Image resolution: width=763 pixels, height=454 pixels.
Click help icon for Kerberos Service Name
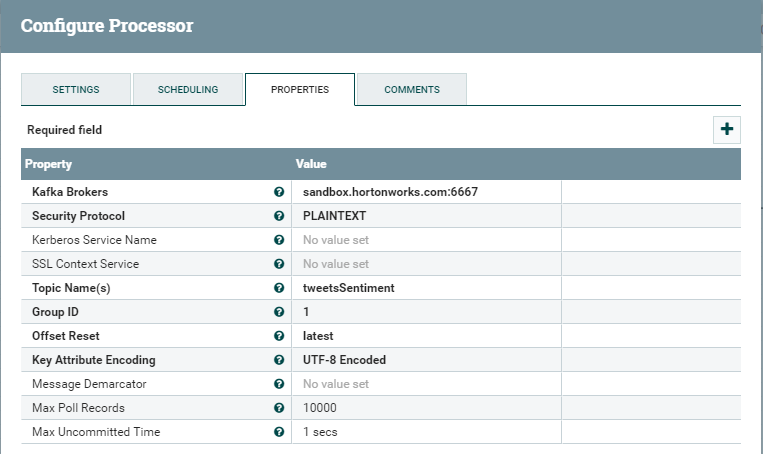point(279,240)
